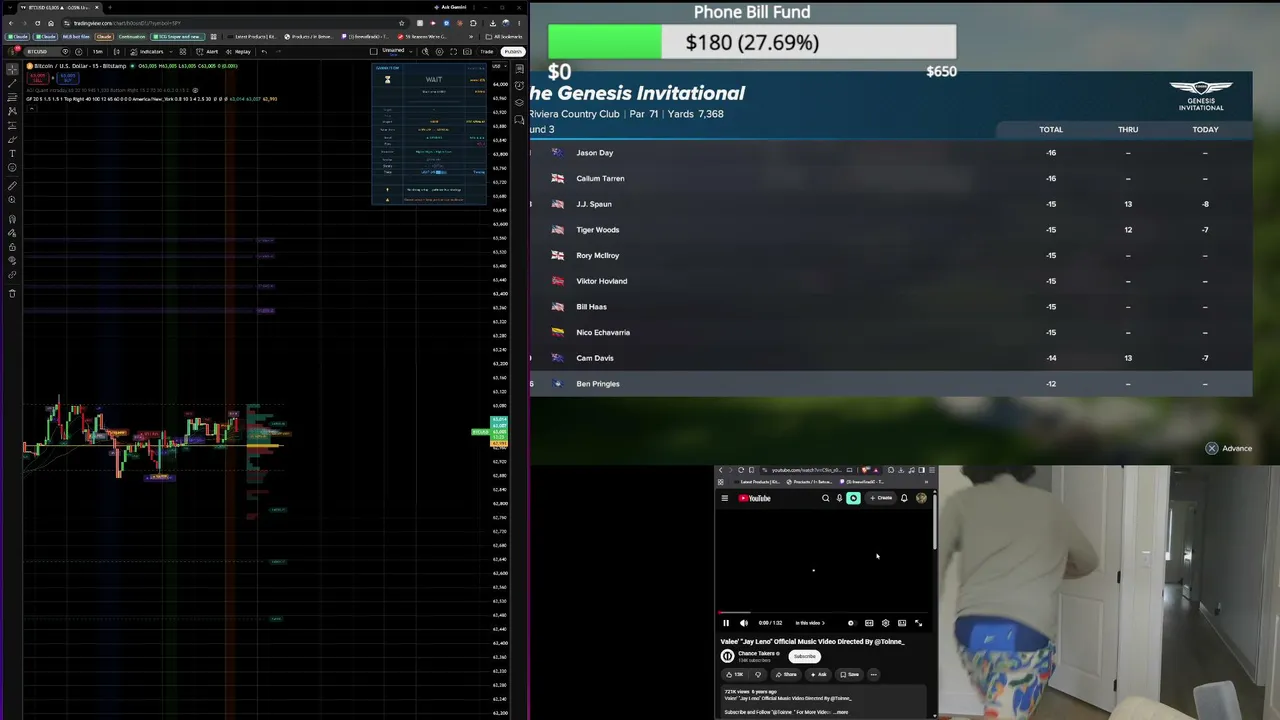This screenshot has height=720, width=1280.
Task: Mute the YouTube video volume
Action: click(743, 623)
